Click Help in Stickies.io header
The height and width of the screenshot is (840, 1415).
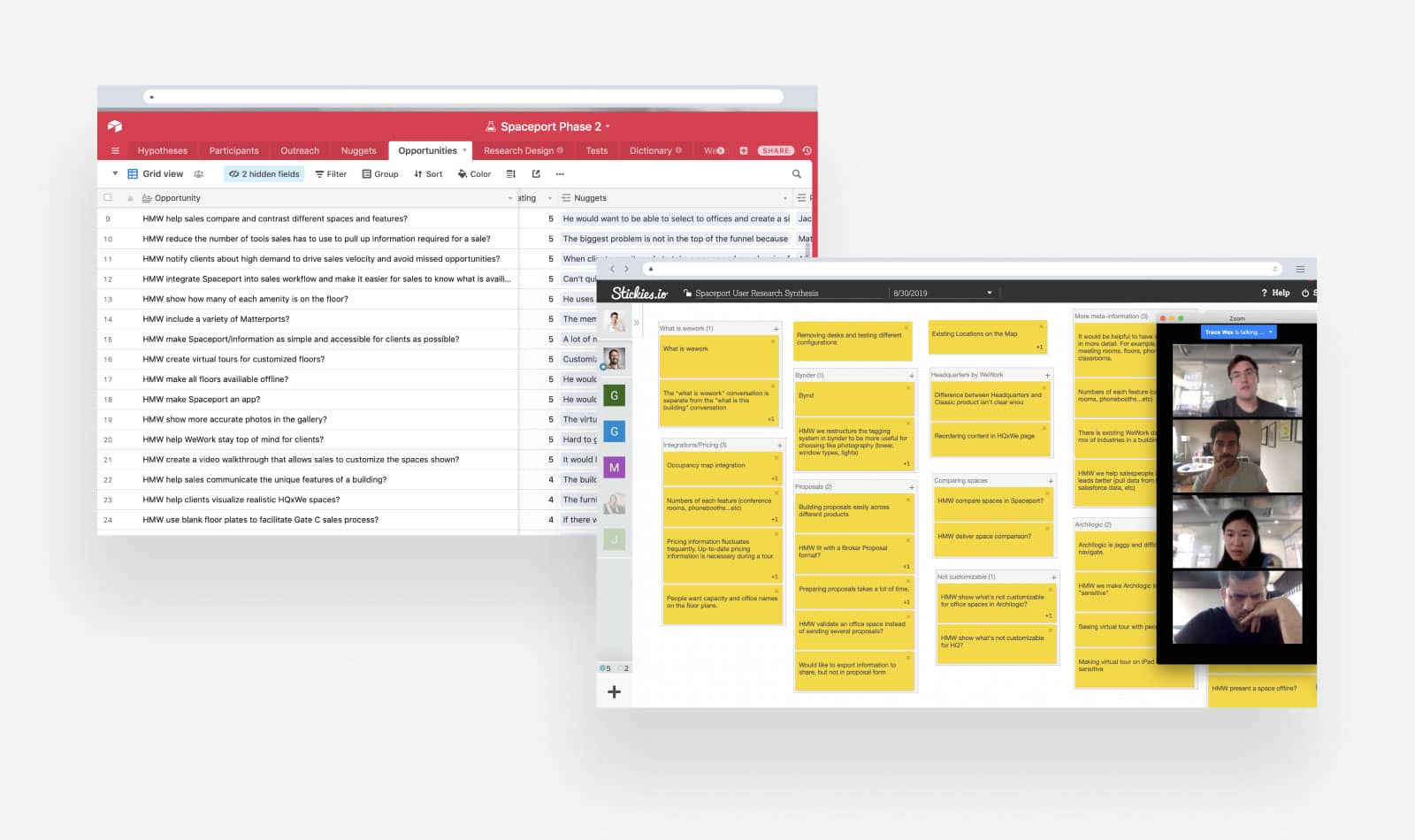(x=1275, y=293)
